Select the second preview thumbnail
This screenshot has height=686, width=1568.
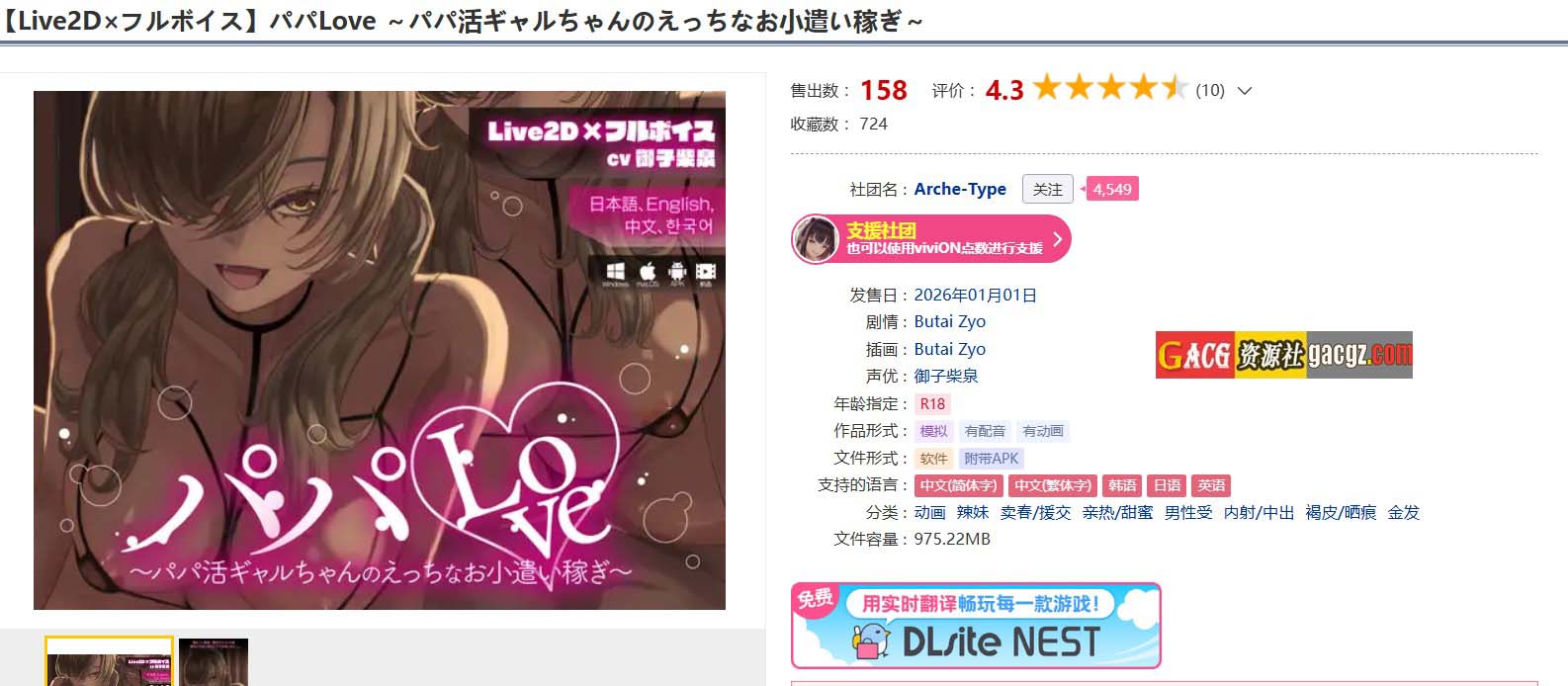click(x=214, y=662)
